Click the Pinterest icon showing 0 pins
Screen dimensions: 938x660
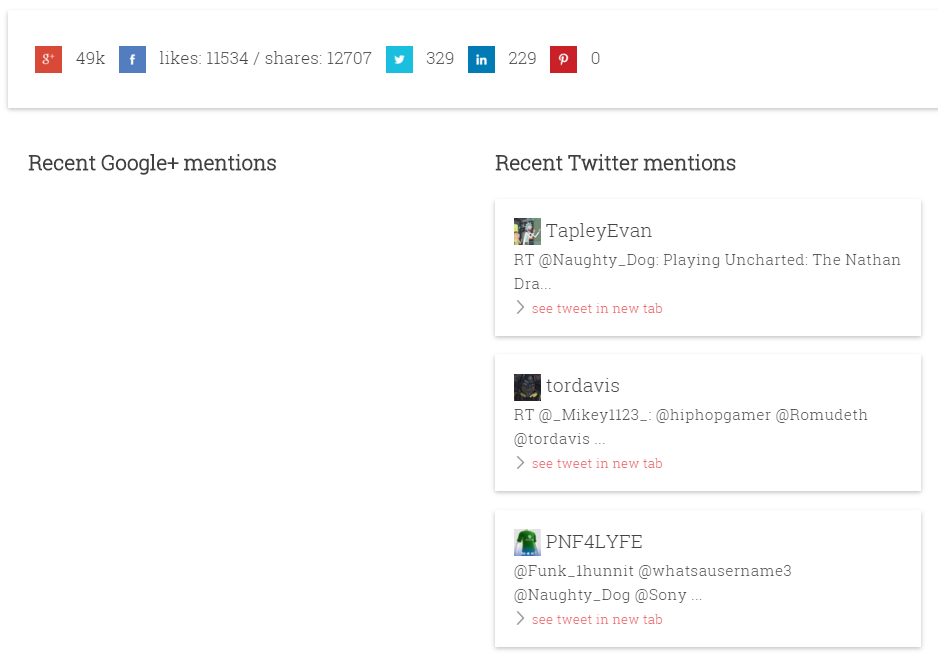[563, 59]
